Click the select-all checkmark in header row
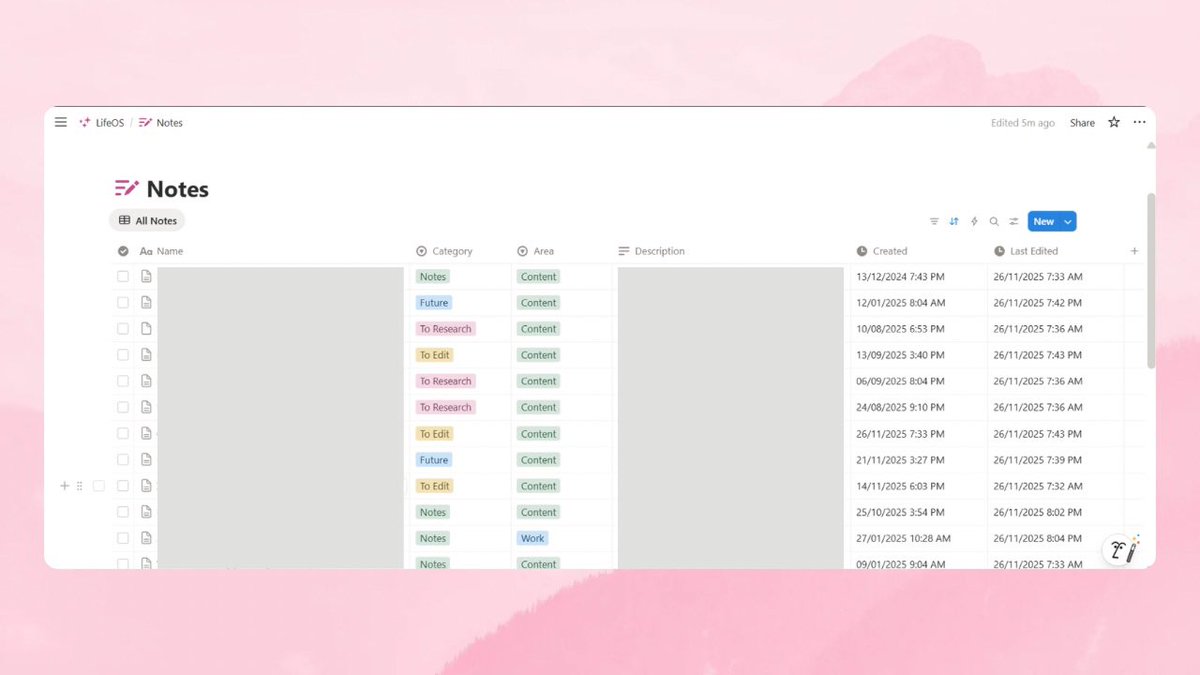 [123, 251]
